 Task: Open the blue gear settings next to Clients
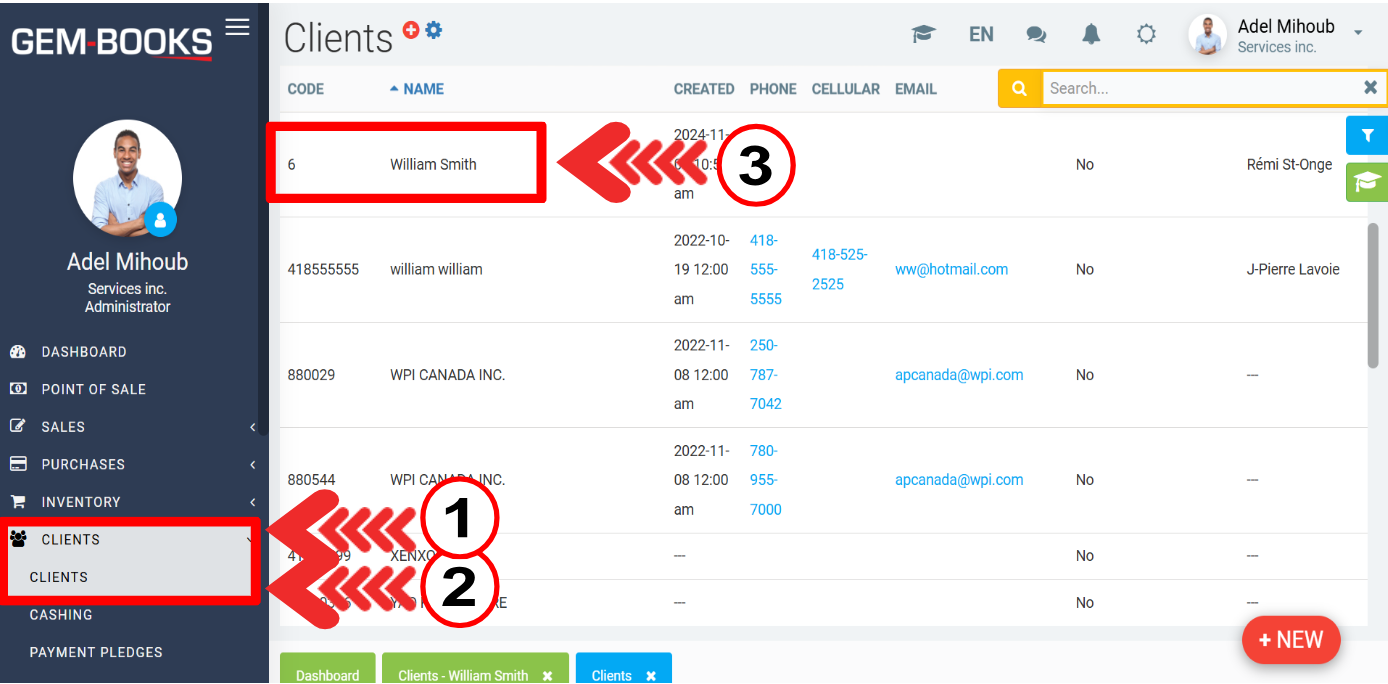tap(434, 30)
